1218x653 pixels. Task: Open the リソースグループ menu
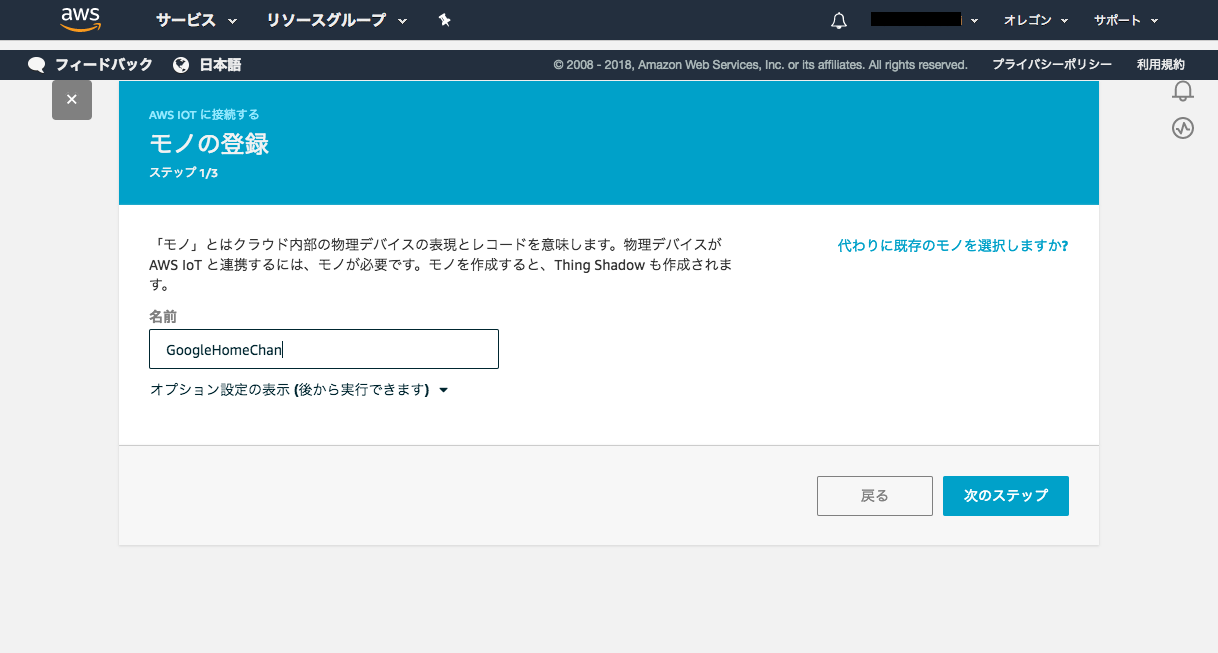coord(337,20)
